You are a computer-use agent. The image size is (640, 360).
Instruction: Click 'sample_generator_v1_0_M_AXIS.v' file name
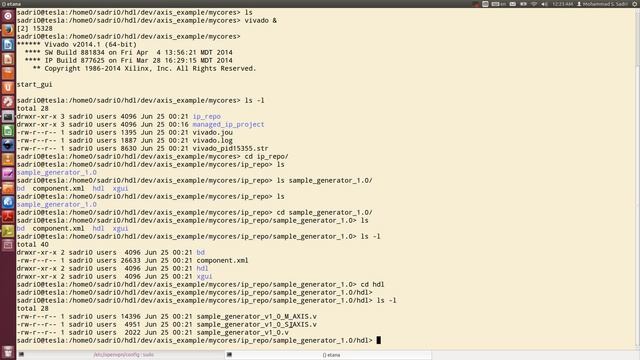[x=256, y=316]
